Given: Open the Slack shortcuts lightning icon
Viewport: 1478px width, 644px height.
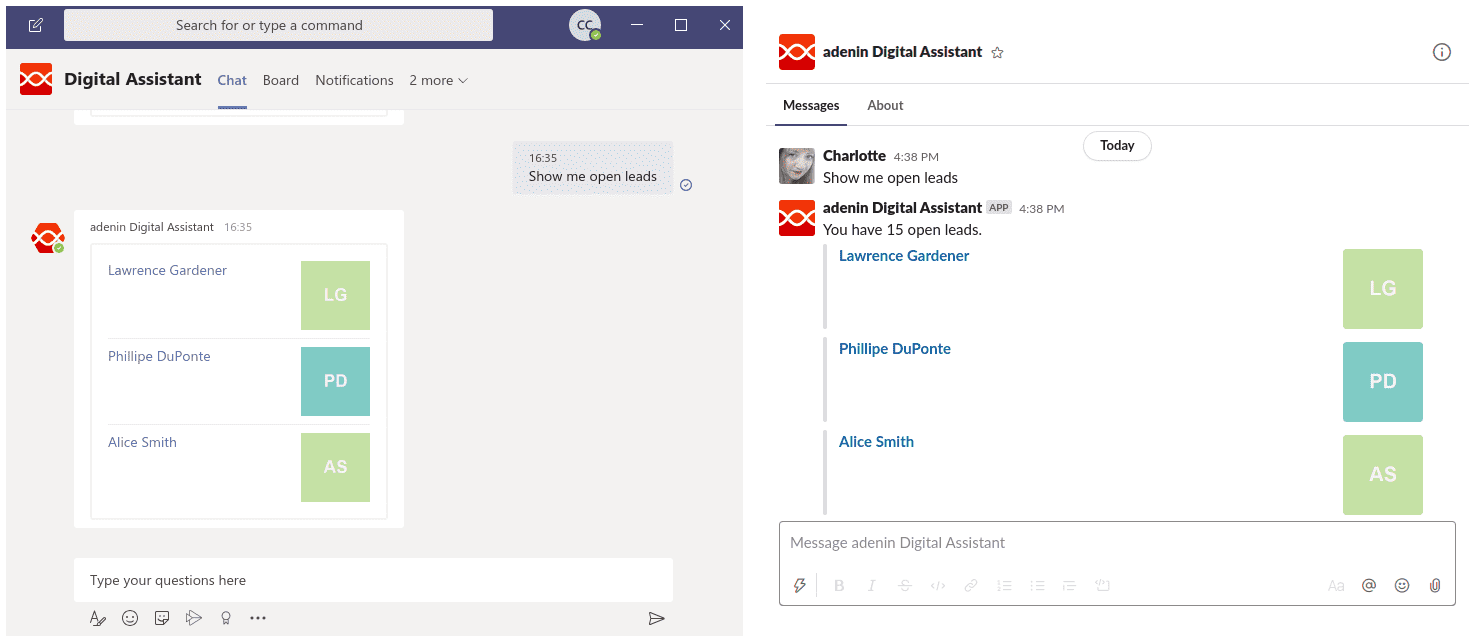Looking at the screenshot, I should (x=799, y=586).
